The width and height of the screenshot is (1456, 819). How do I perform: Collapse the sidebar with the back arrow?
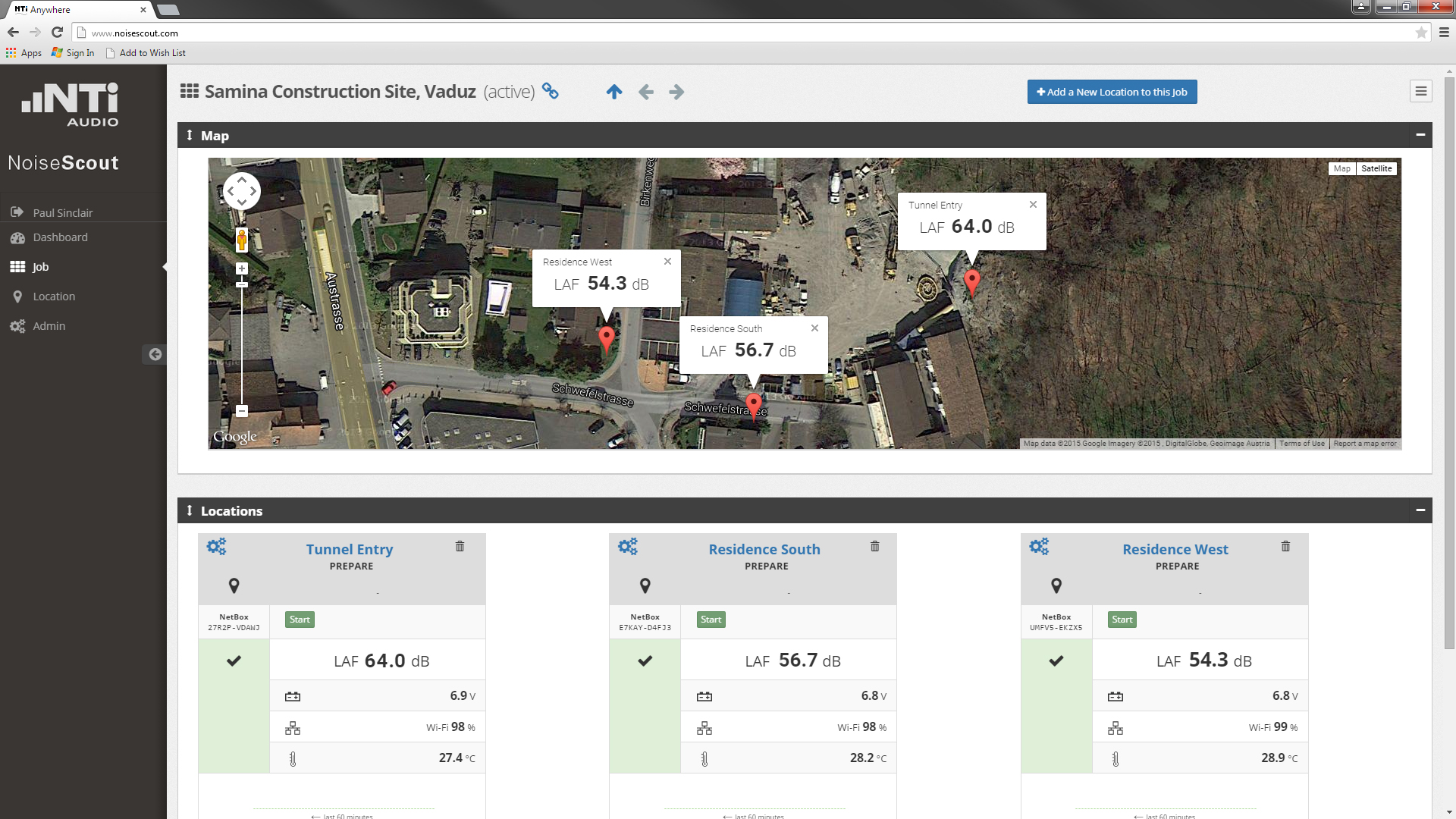coord(155,354)
